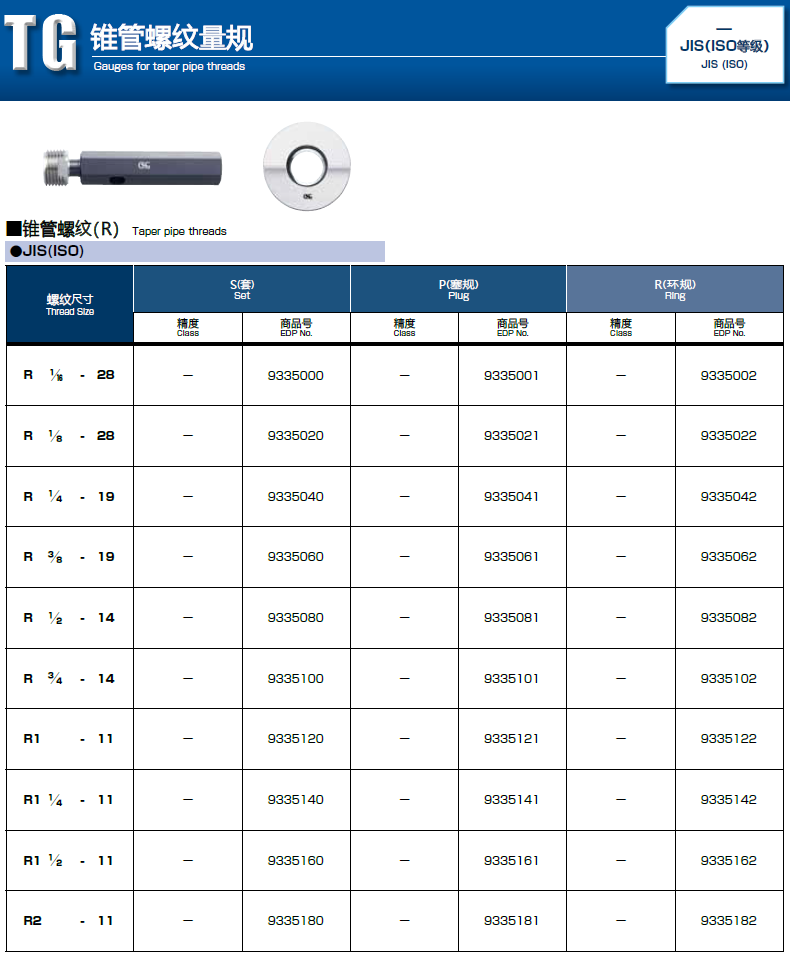This screenshot has width=790, height=960.
Task: Click the 螺纹尺寸 Thread Size header
Action: point(70,304)
